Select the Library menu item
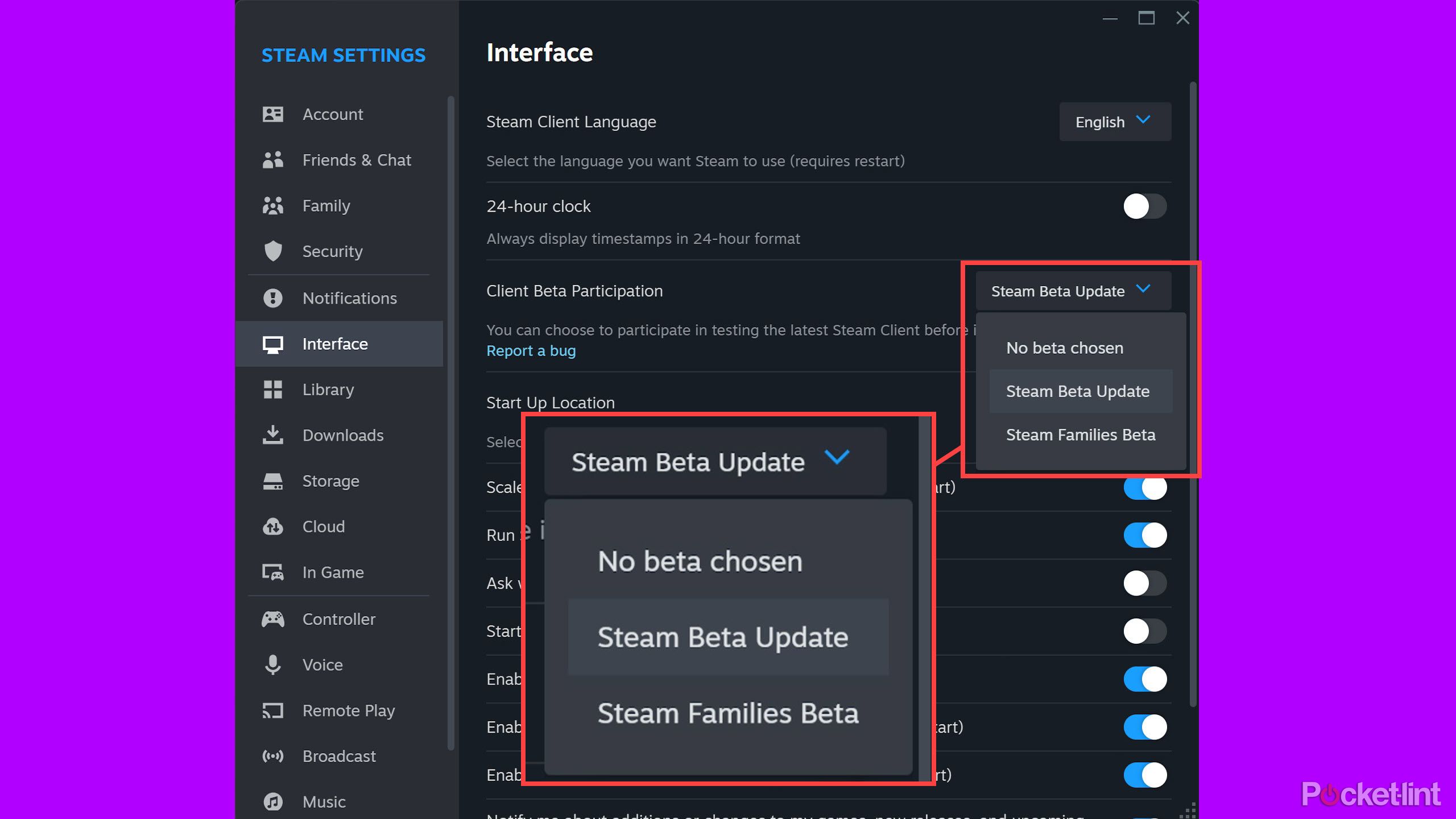The width and height of the screenshot is (1456, 819). click(x=327, y=388)
